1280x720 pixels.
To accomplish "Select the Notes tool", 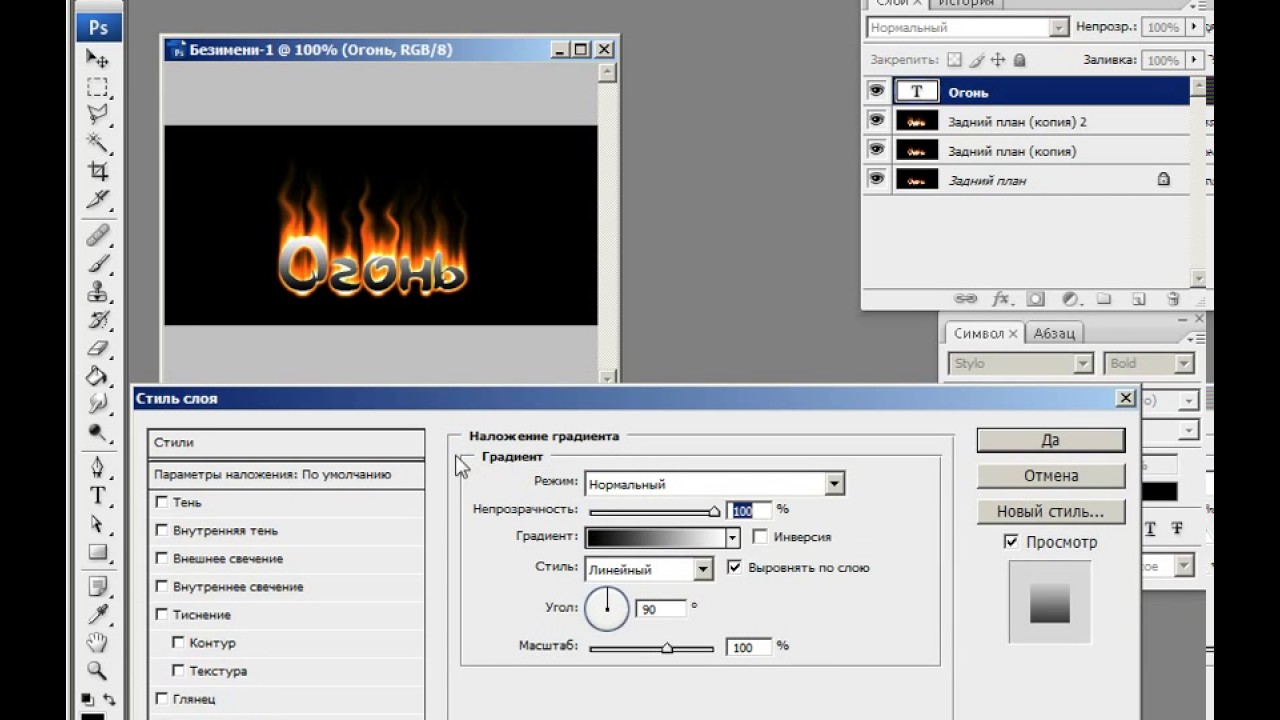I will click(97, 587).
